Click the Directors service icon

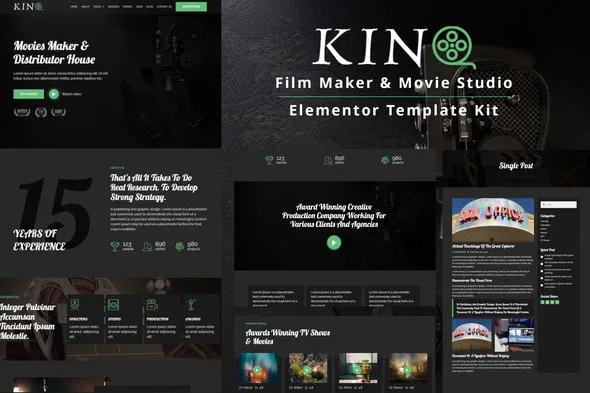tap(75, 304)
